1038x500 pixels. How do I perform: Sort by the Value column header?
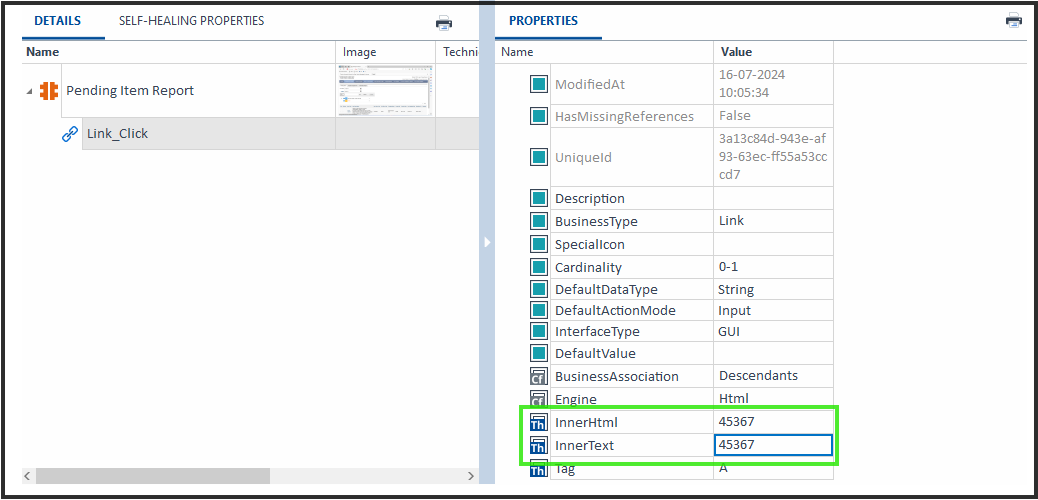[736, 52]
